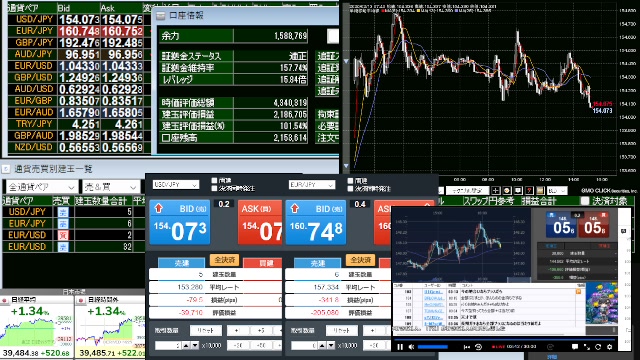Check 決済同時発注 box in the EUR/JPY panel
640x360 pixels.
point(350,189)
